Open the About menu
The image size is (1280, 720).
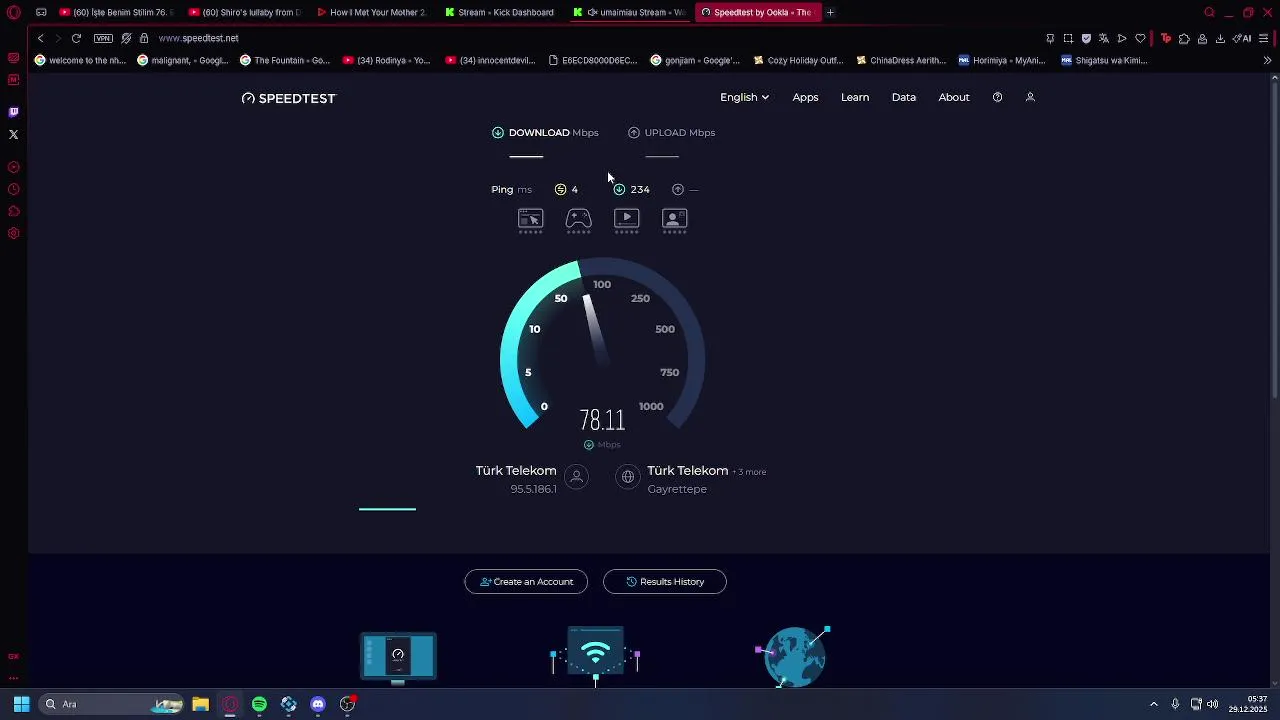click(x=954, y=97)
